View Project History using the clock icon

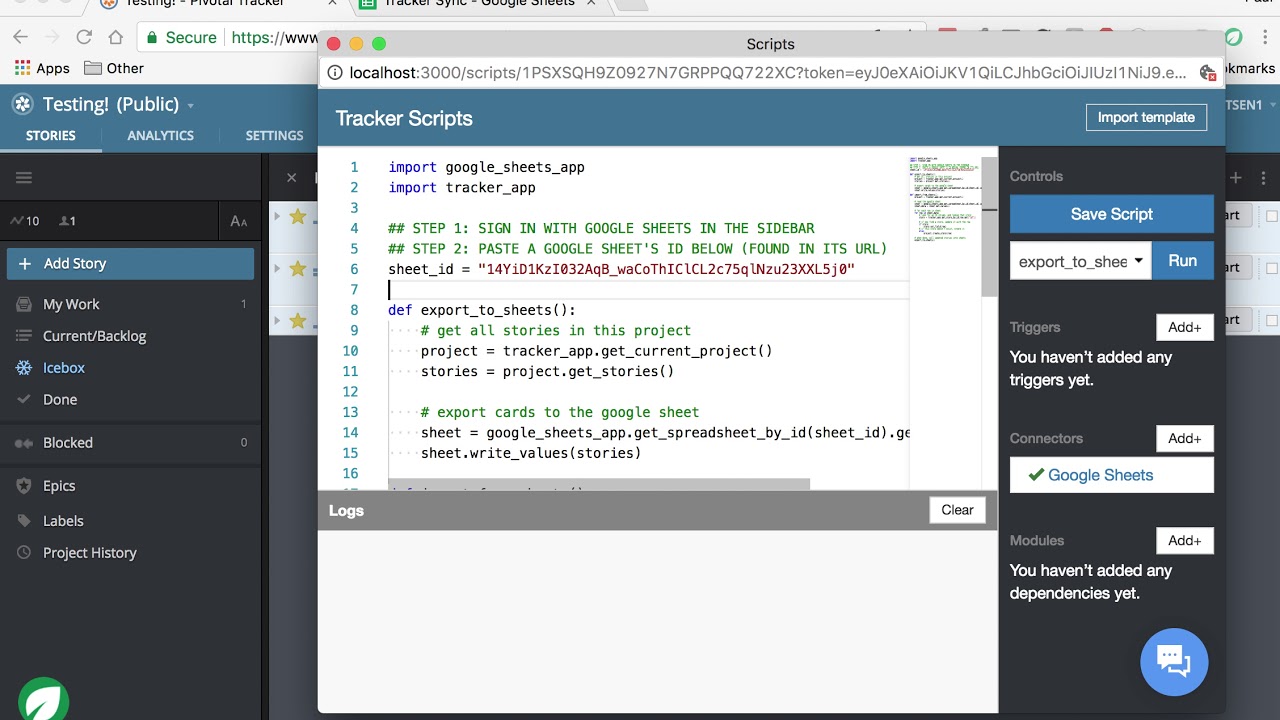pyautogui.click(x=22, y=552)
